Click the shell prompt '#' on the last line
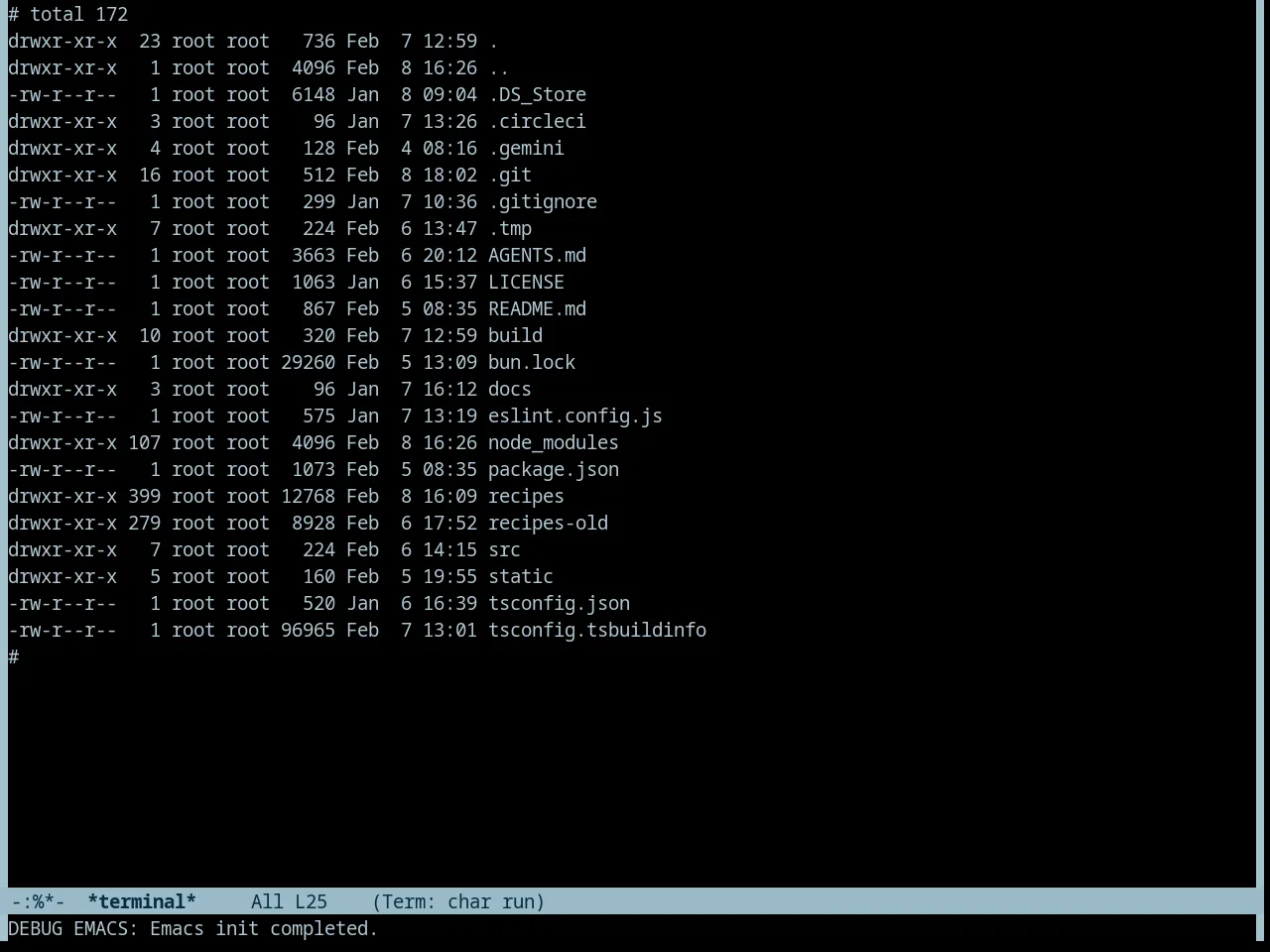1270x952 pixels. click(13, 657)
